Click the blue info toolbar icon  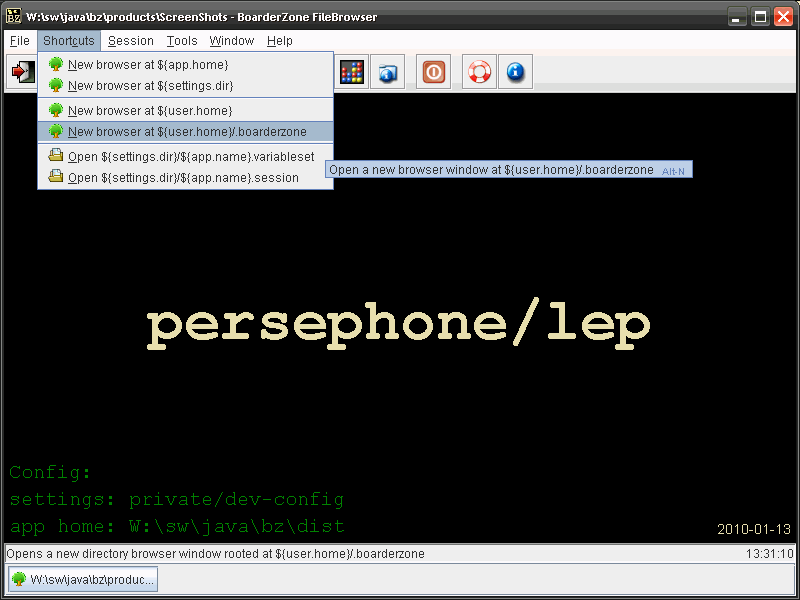click(516, 72)
